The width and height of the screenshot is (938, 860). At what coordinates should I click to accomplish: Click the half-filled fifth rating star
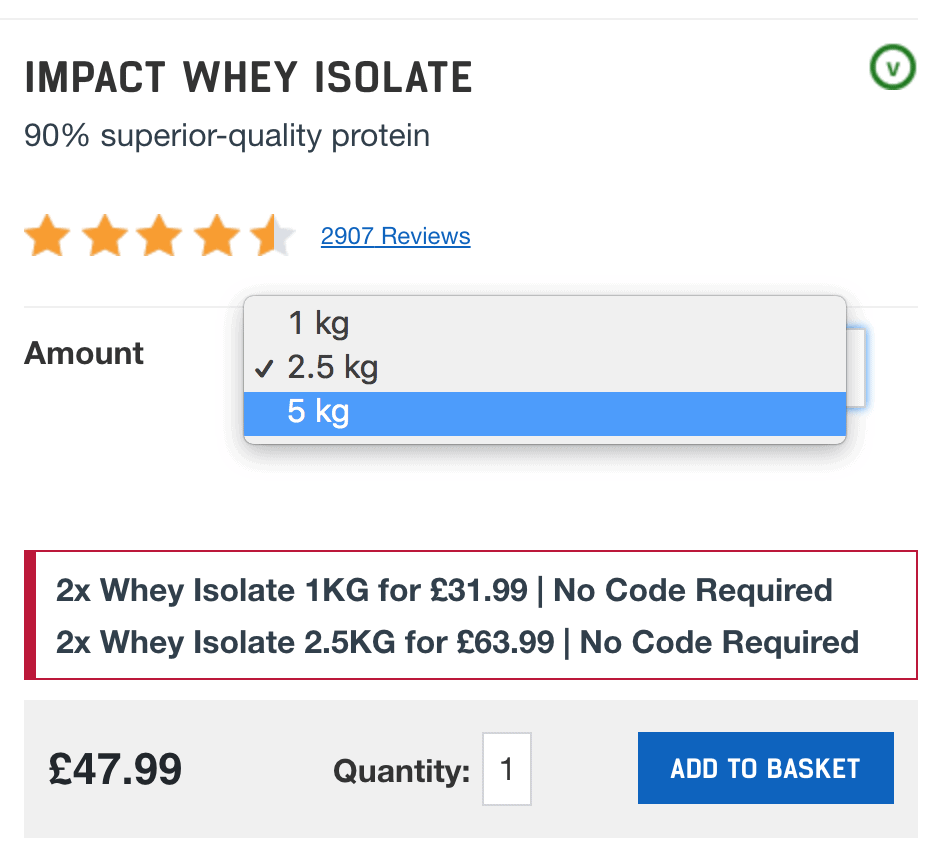point(272,237)
